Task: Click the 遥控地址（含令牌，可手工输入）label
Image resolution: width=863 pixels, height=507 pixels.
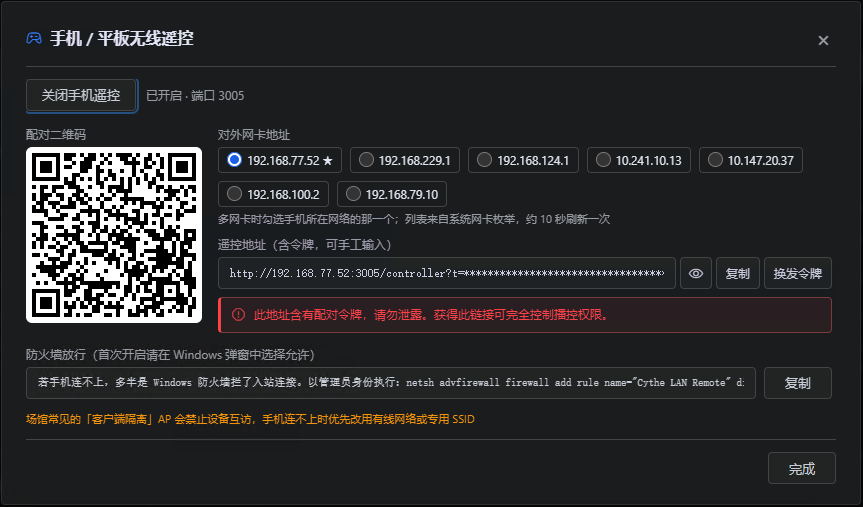Action: tap(304, 245)
